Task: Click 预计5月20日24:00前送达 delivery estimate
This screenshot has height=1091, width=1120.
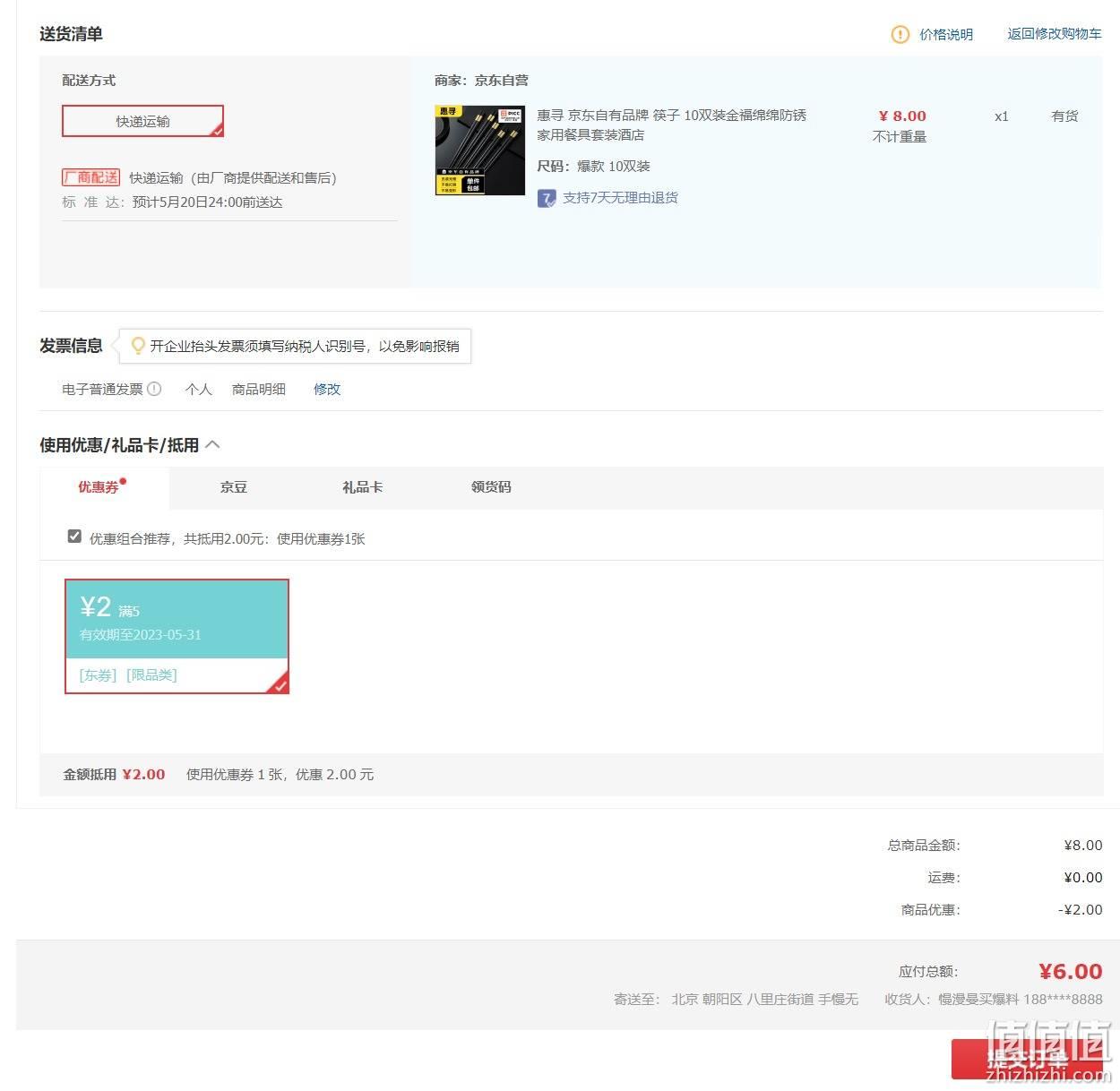Action: [x=207, y=202]
